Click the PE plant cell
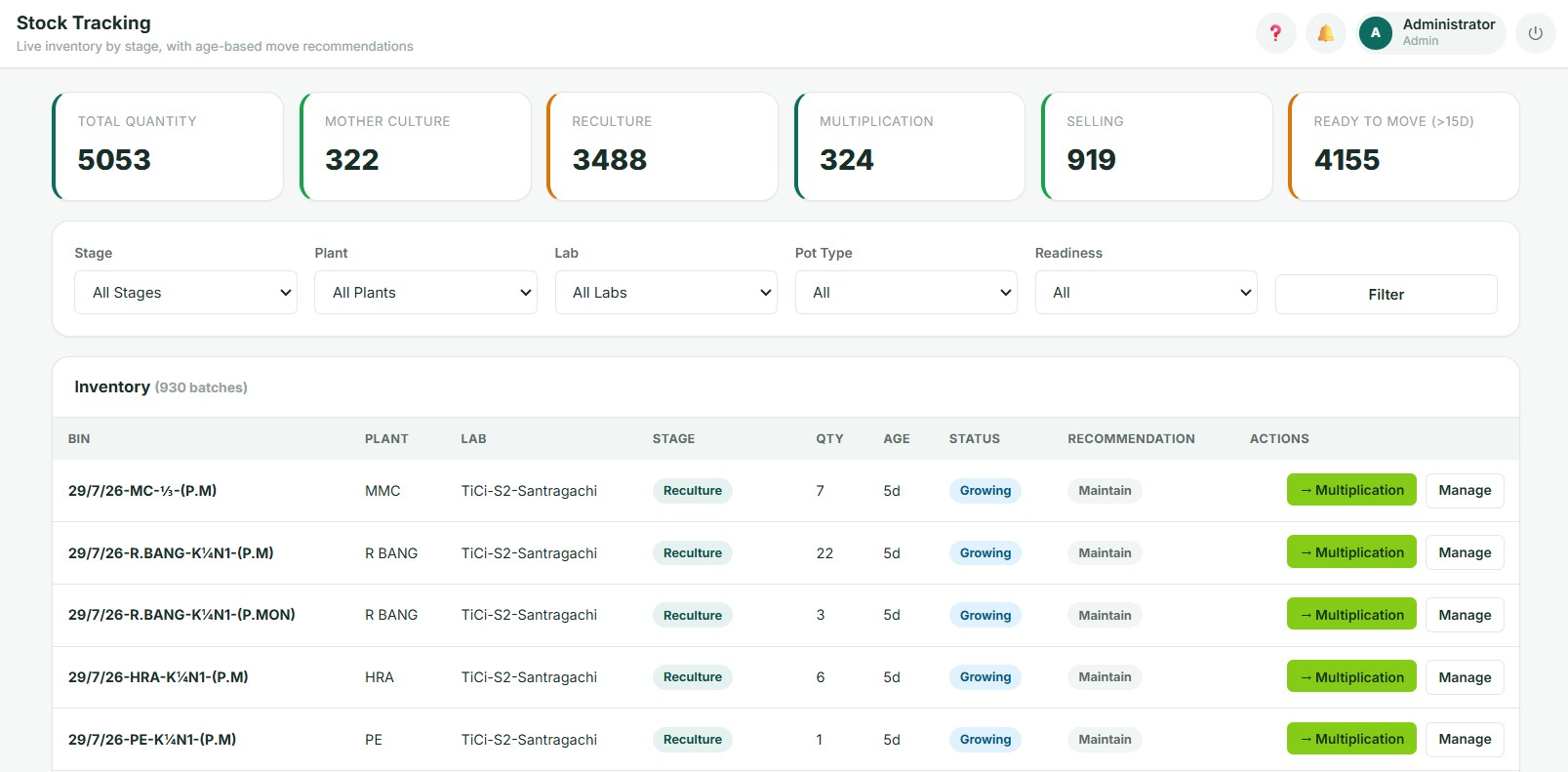 [374, 740]
